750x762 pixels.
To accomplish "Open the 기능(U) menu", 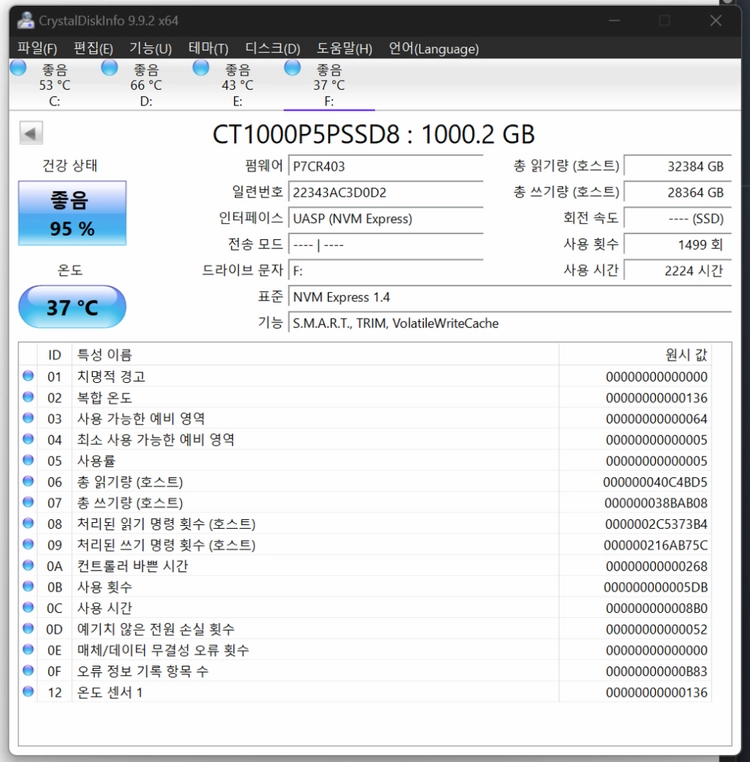I will [150, 49].
